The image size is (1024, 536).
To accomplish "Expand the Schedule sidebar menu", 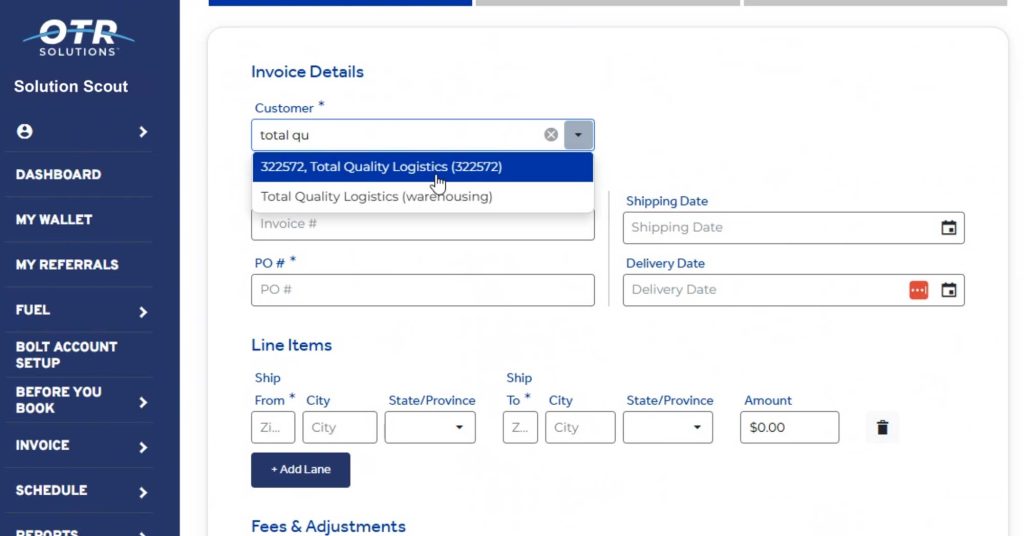I will [x=143, y=492].
